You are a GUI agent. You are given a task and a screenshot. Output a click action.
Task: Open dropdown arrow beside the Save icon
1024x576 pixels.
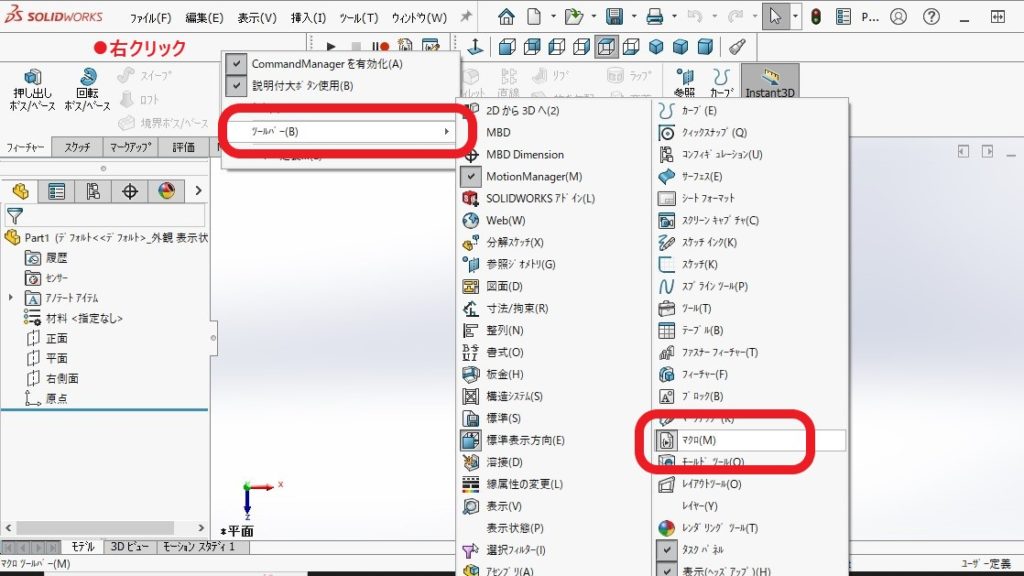632,18
